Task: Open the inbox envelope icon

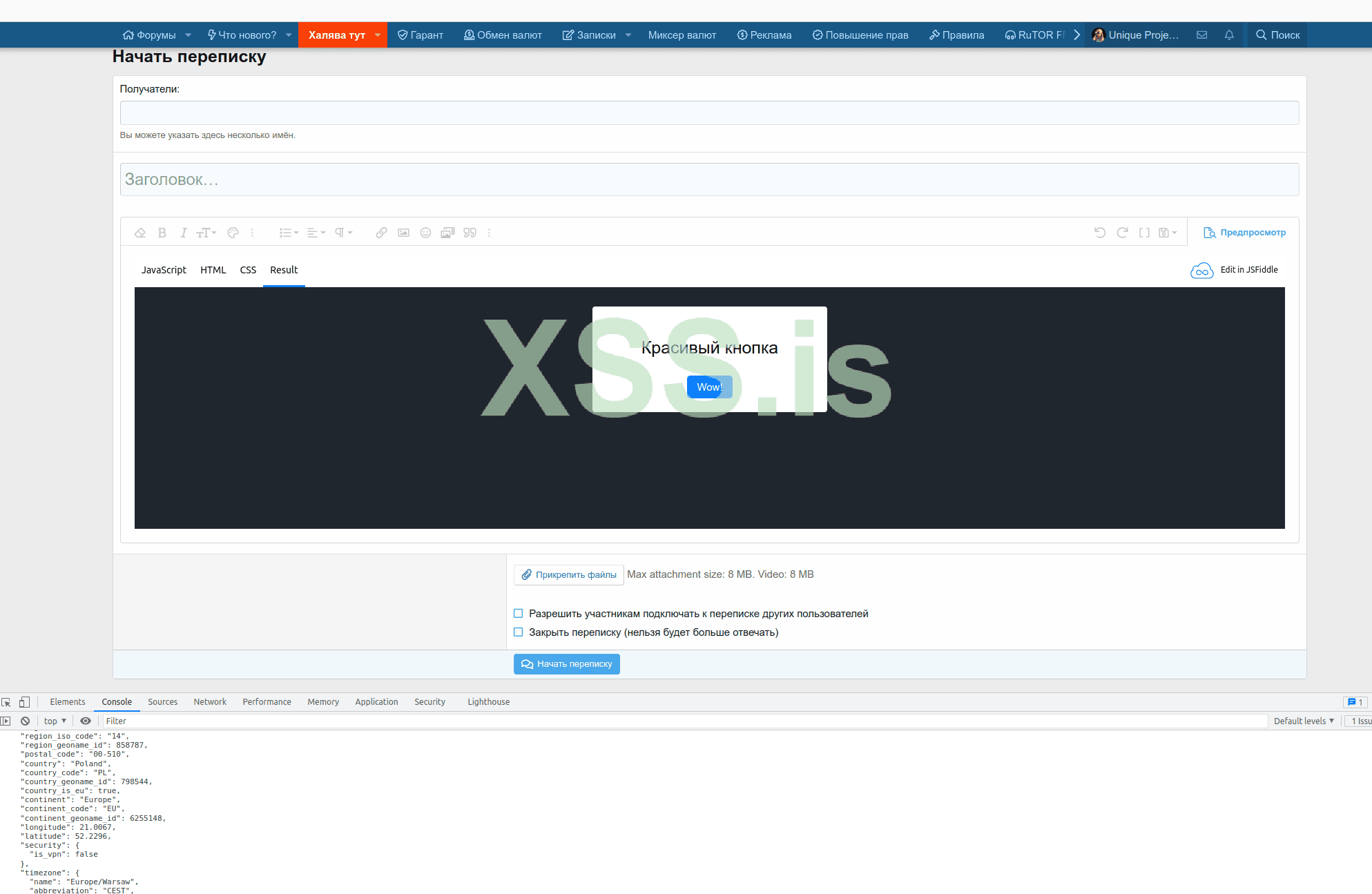Action: coord(1201,35)
